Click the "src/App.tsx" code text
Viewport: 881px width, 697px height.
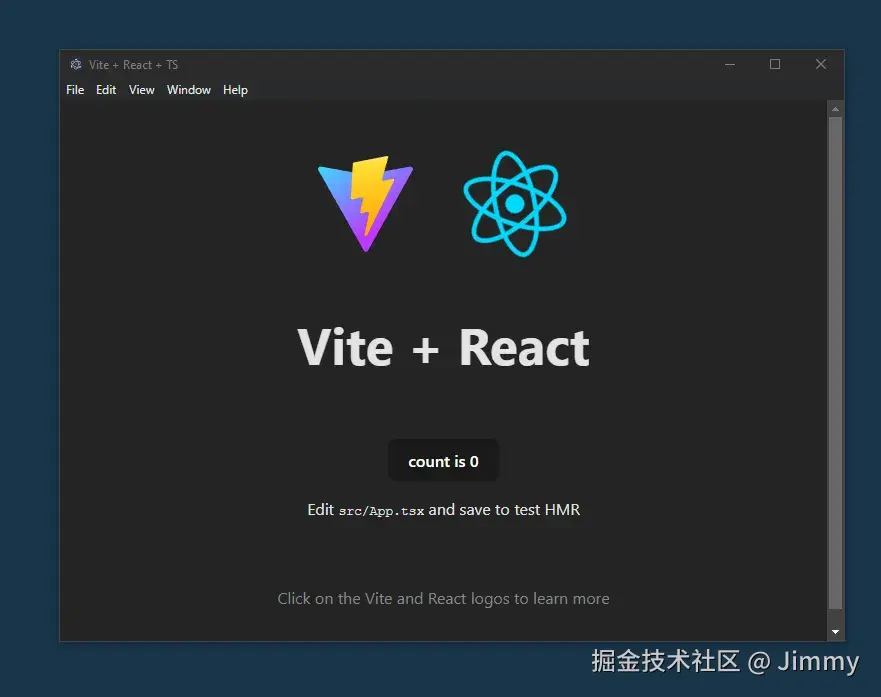point(381,511)
